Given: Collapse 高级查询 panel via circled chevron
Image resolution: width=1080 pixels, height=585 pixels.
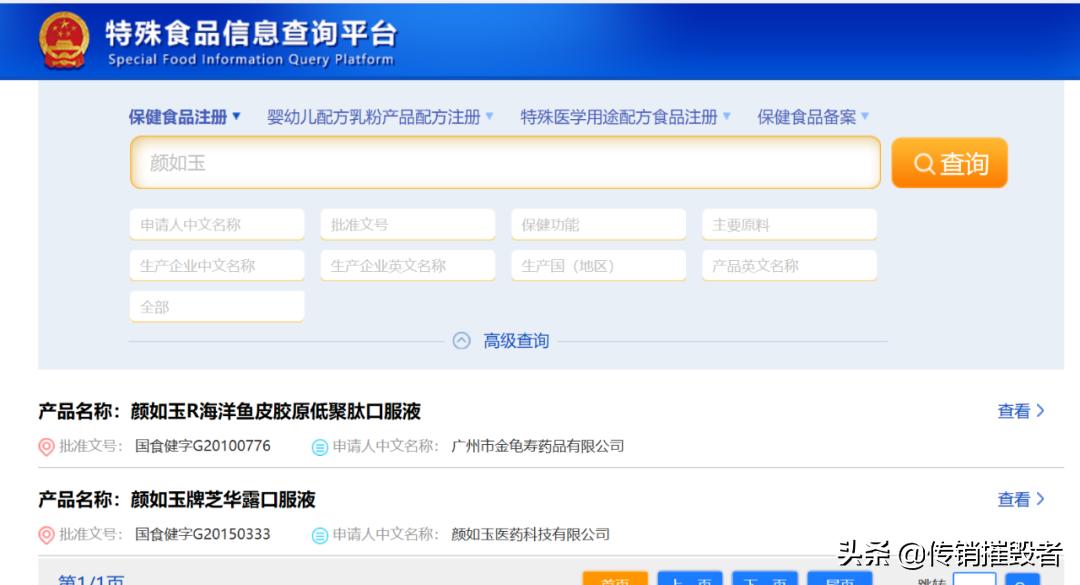Looking at the screenshot, I should click(x=459, y=340).
